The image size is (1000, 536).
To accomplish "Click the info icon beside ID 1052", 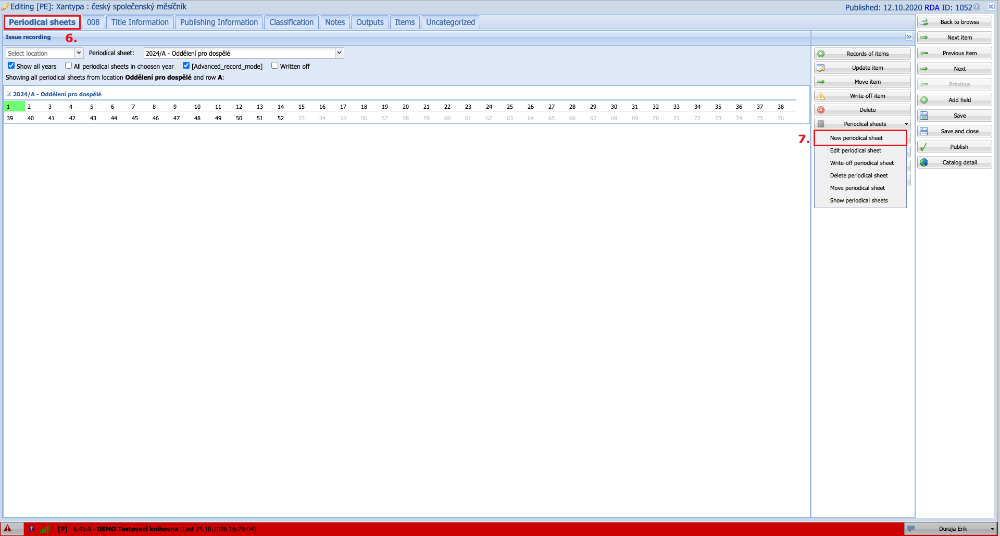I will [x=976, y=6].
